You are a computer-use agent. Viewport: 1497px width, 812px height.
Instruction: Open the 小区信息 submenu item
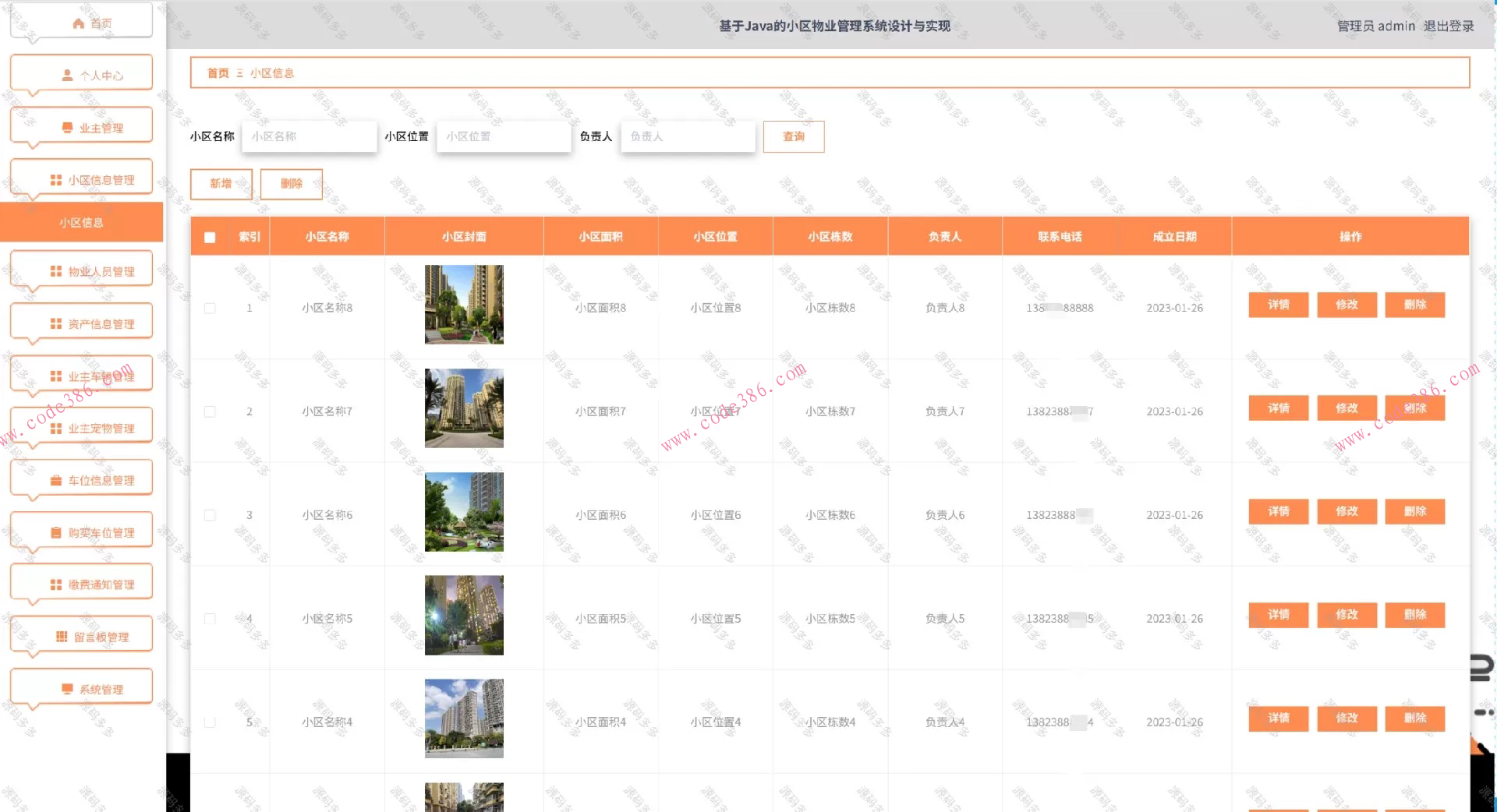(81, 222)
